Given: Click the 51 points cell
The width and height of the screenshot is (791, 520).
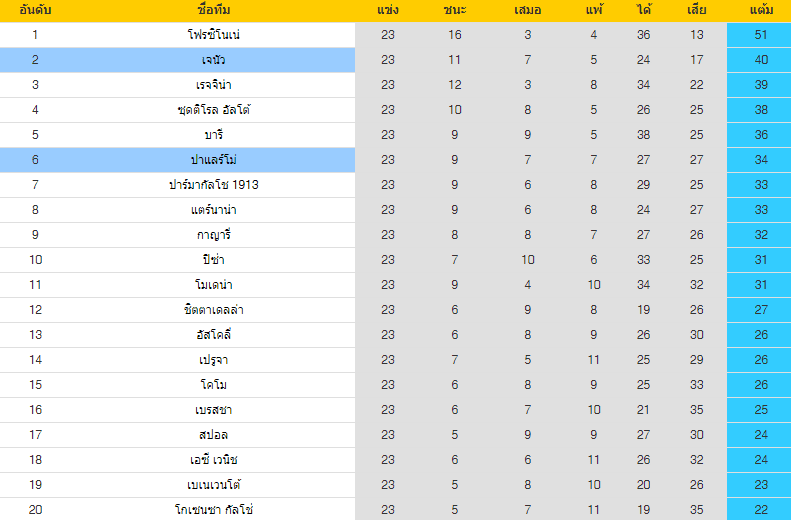Looking at the screenshot, I should click(761, 35).
